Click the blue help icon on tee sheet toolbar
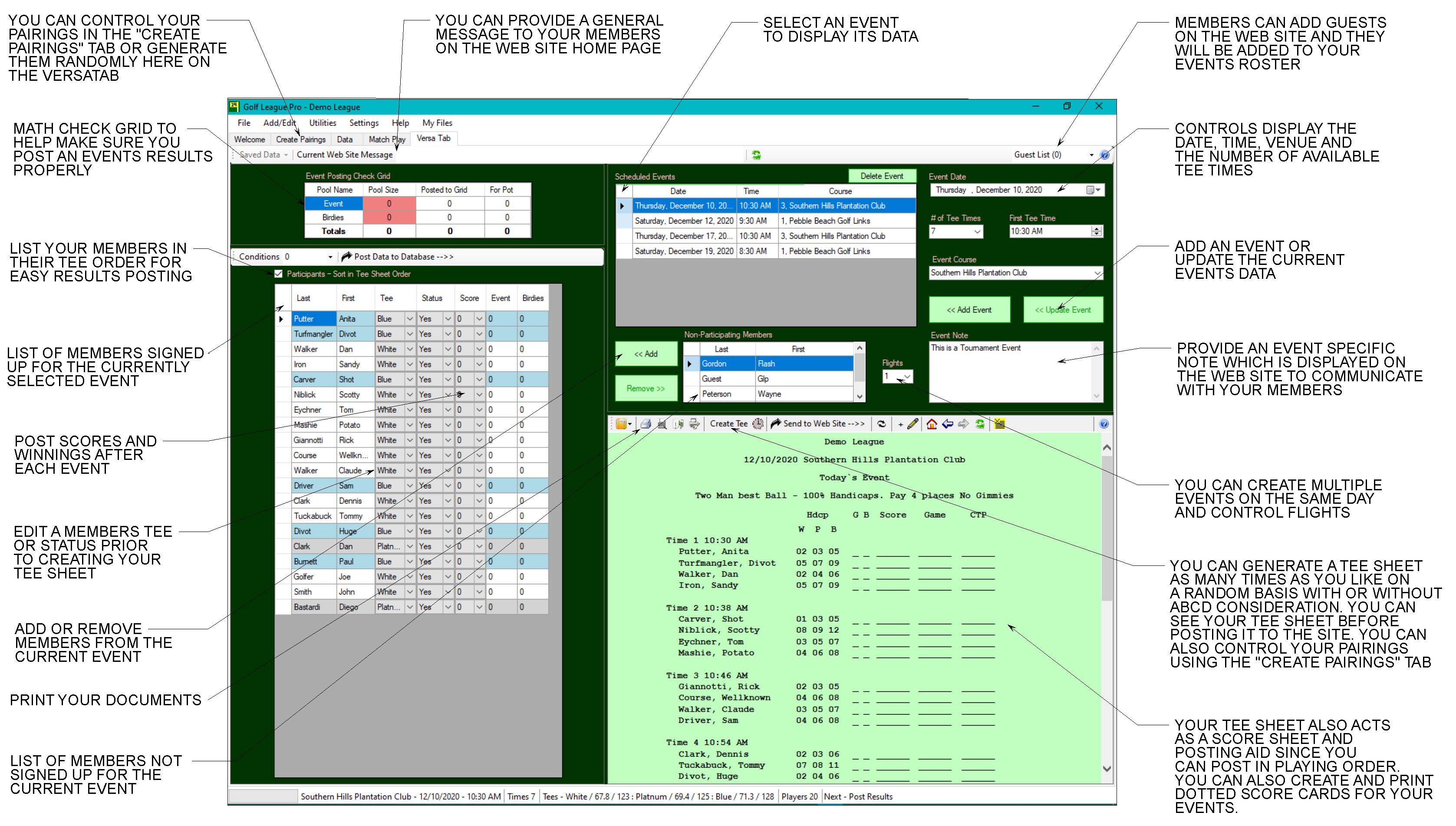The image size is (1456, 826). [1104, 424]
